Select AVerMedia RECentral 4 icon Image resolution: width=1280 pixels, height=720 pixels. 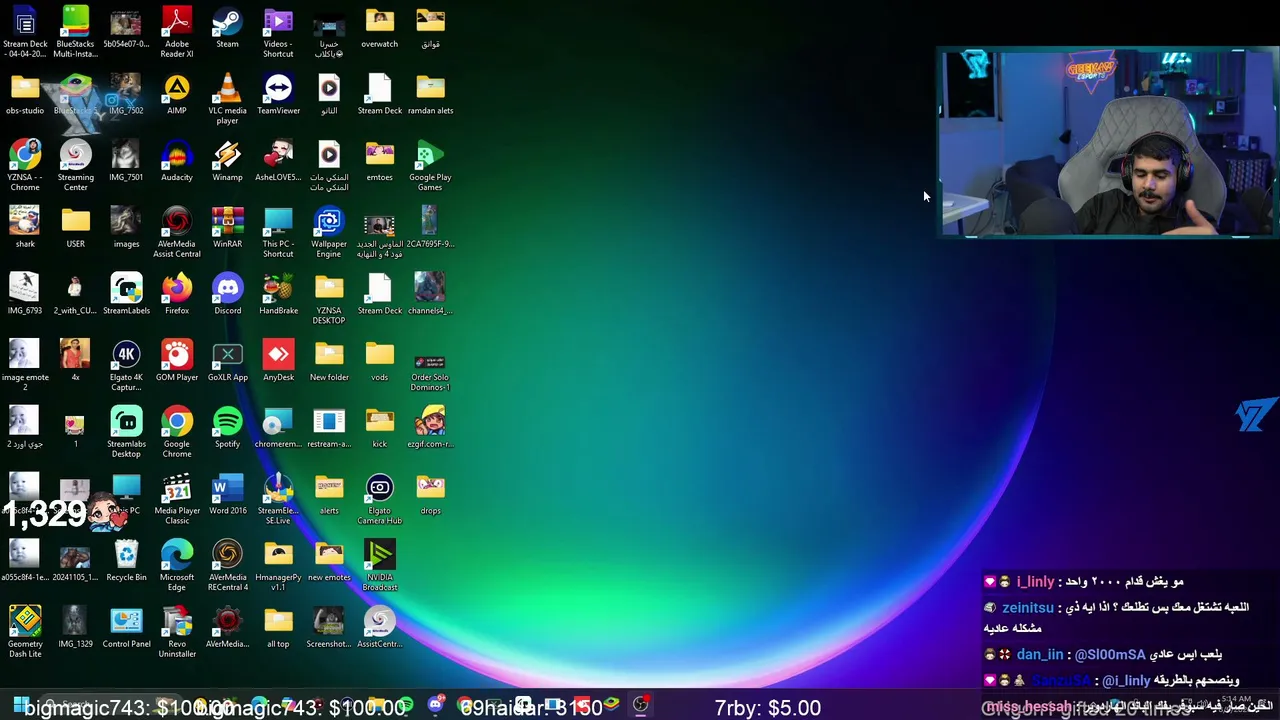227,566
